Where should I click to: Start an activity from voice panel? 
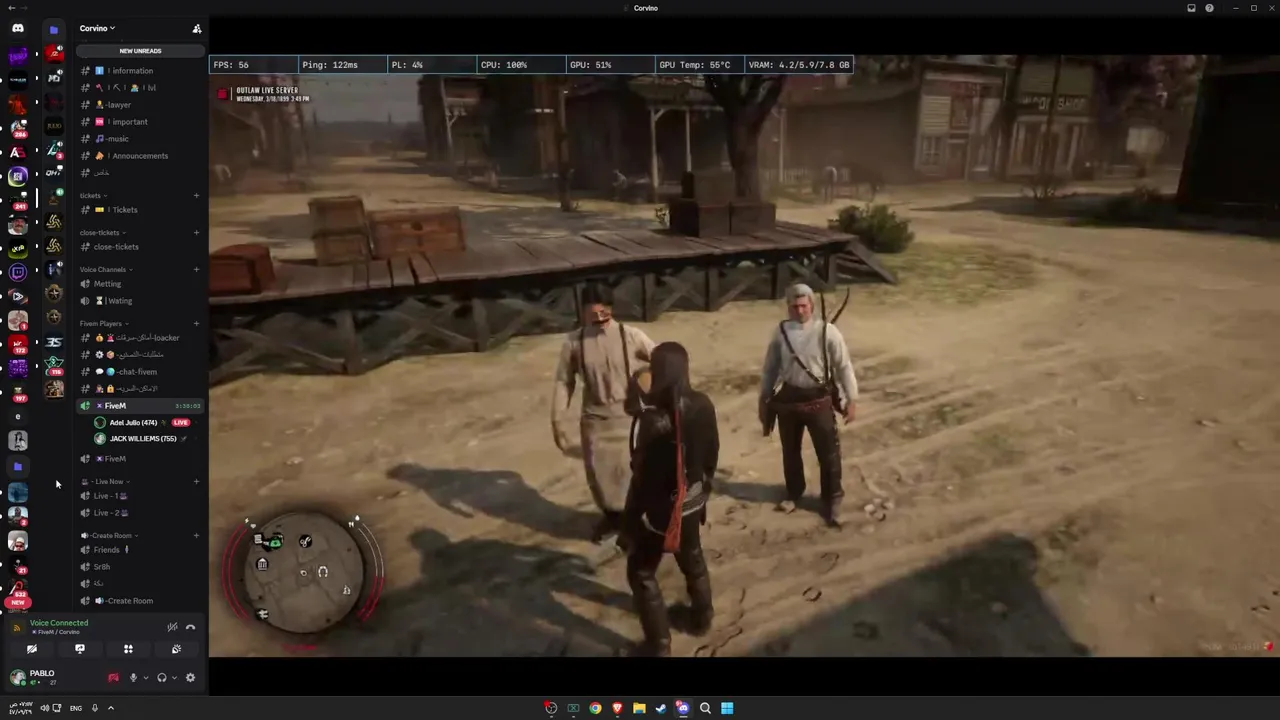point(128,650)
